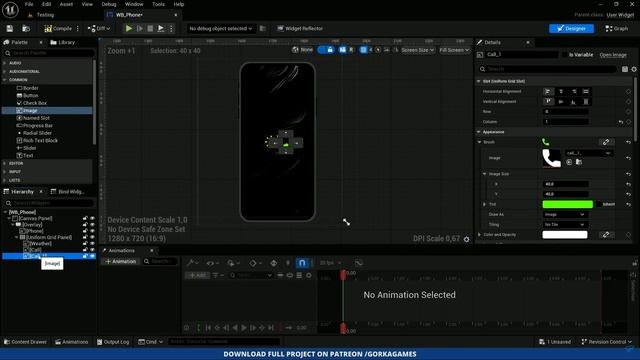
Task: Click the Stop simulation icon in toolbar
Action: point(150,29)
